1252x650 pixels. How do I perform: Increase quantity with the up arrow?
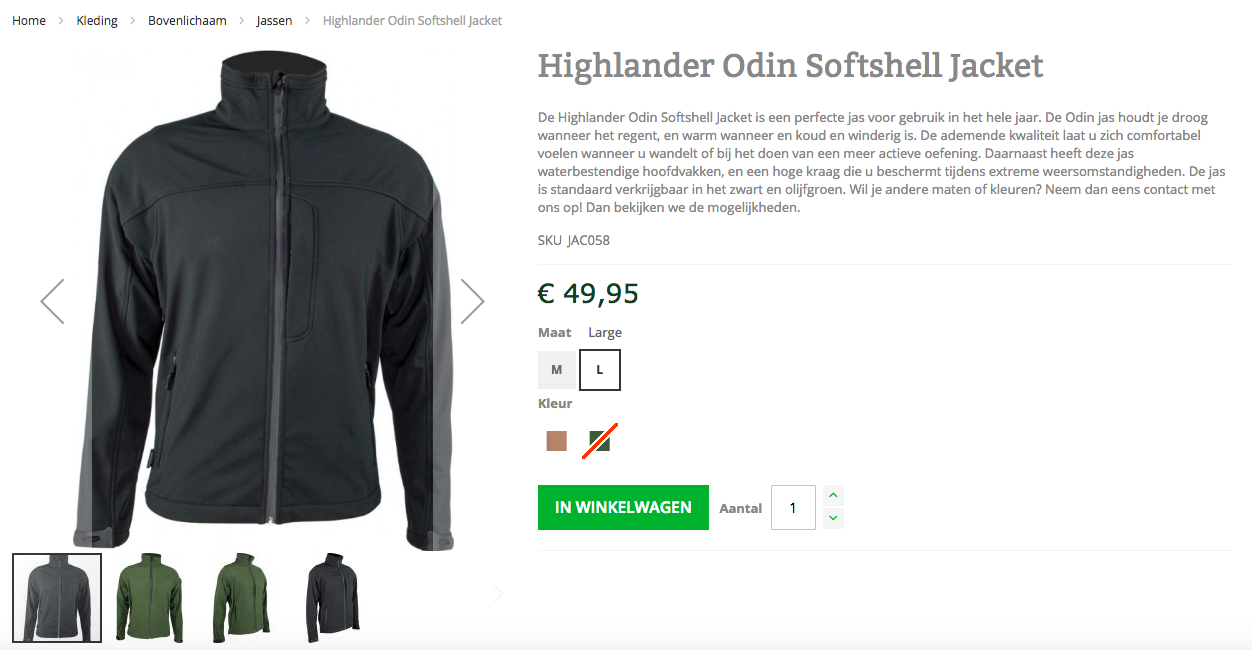[x=834, y=495]
